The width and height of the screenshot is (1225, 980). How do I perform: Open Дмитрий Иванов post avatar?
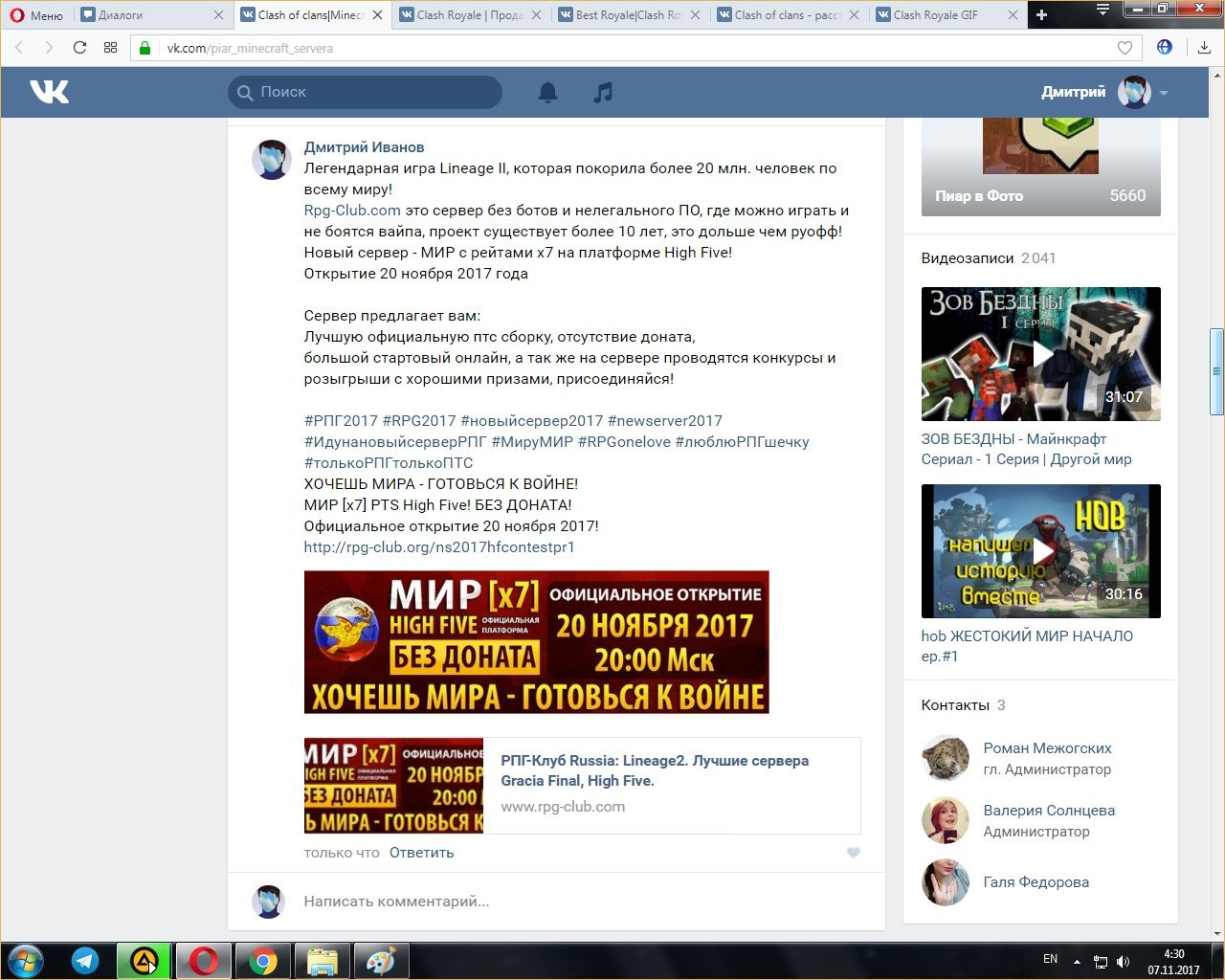pos(271,159)
